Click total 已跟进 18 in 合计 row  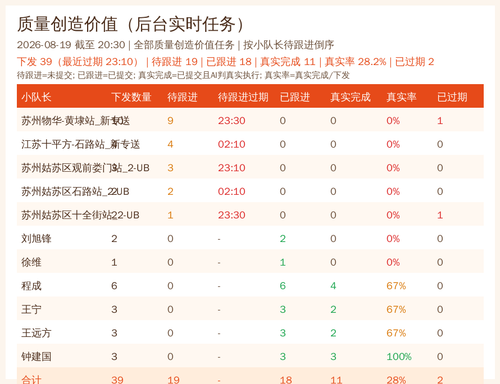286,380
